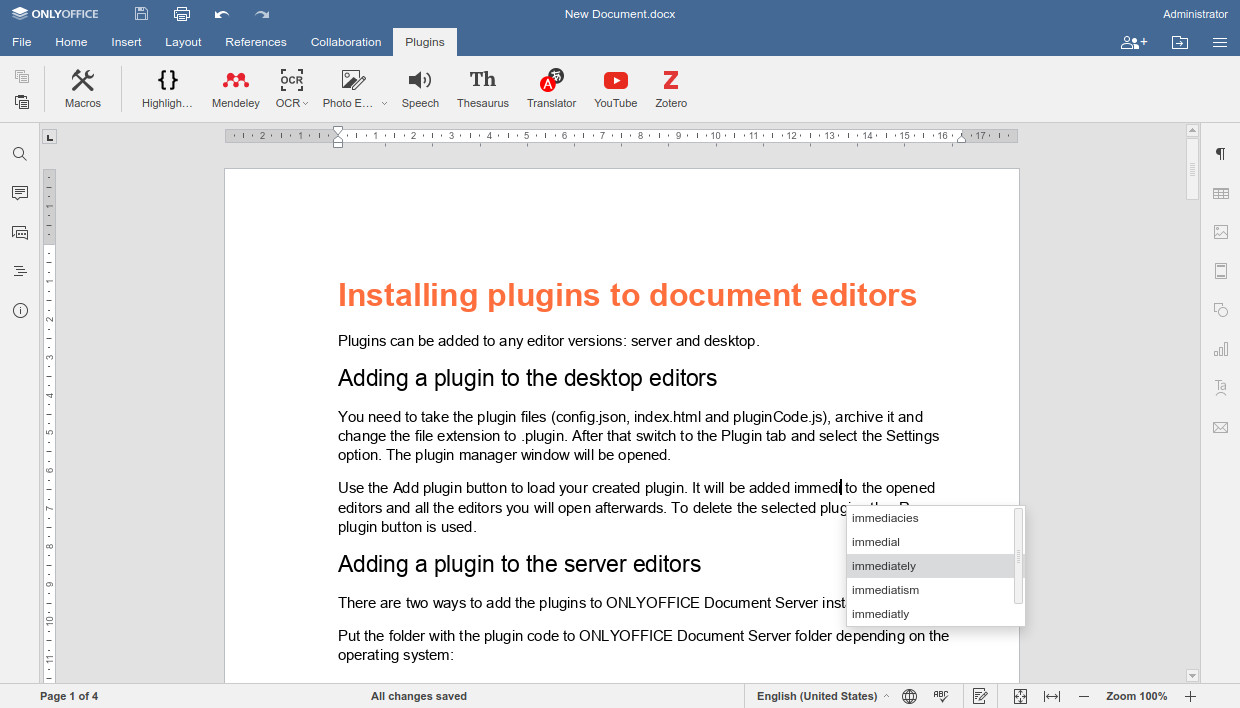Open Shape settings in right sidebar
The width and height of the screenshot is (1240, 708).
[x=1221, y=310]
